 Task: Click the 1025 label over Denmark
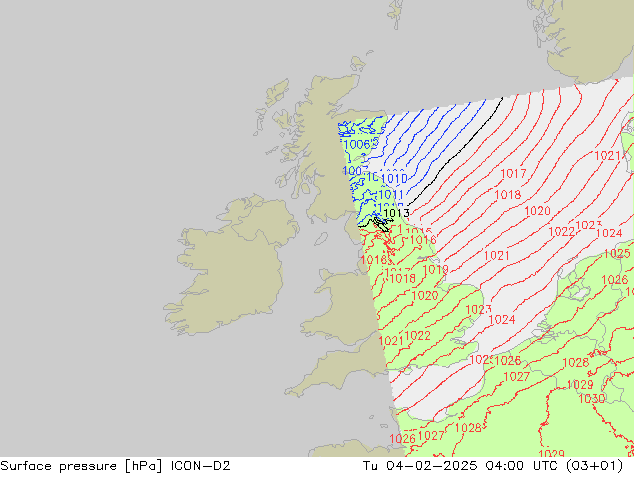click(617, 254)
